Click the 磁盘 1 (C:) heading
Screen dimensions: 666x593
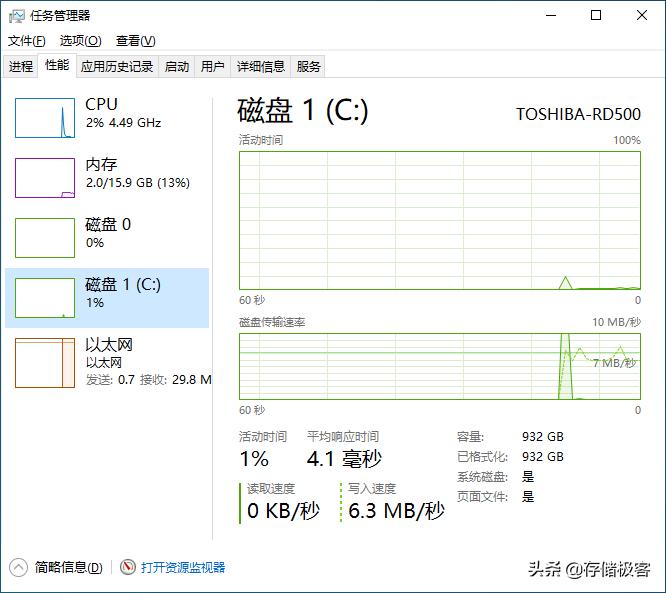(302, 110)
